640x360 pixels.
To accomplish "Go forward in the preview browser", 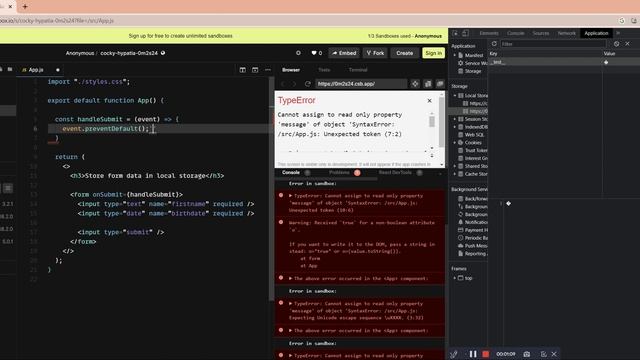I will coord(294,84).
